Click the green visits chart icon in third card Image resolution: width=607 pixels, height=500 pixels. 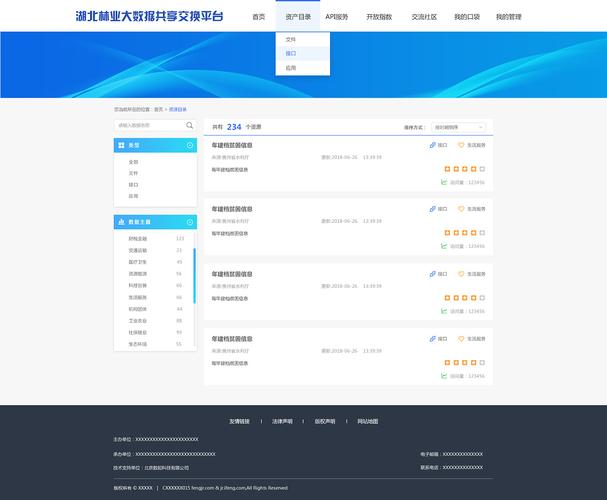click(444, 311)
